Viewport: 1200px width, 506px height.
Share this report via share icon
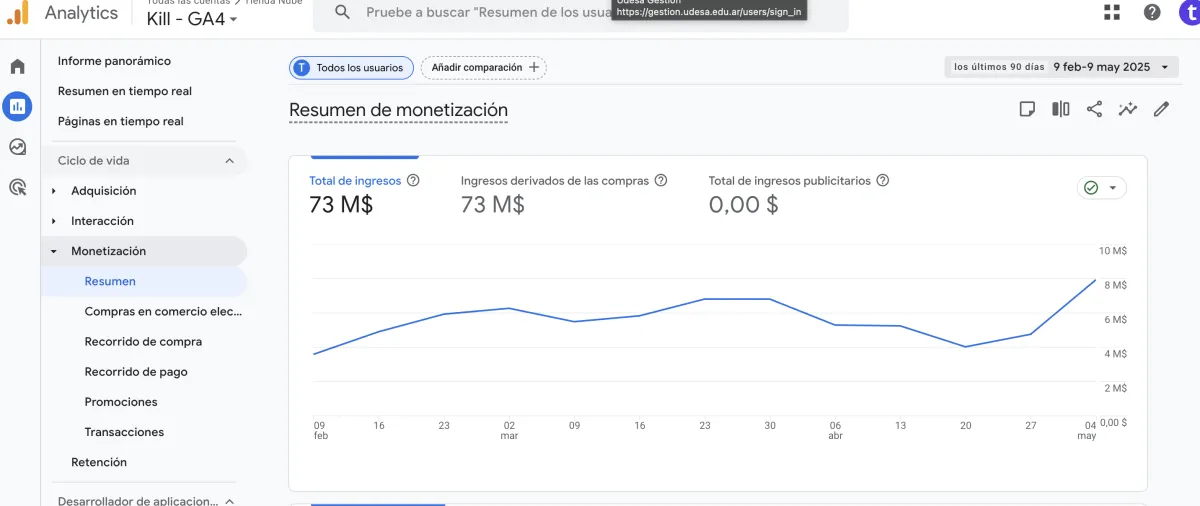pos(1094,109)
